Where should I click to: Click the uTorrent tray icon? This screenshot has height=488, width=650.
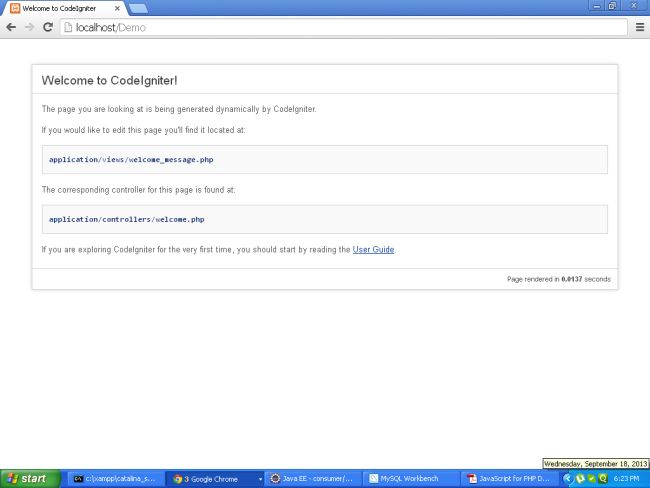pyautogui.click(x=580, y=479)
